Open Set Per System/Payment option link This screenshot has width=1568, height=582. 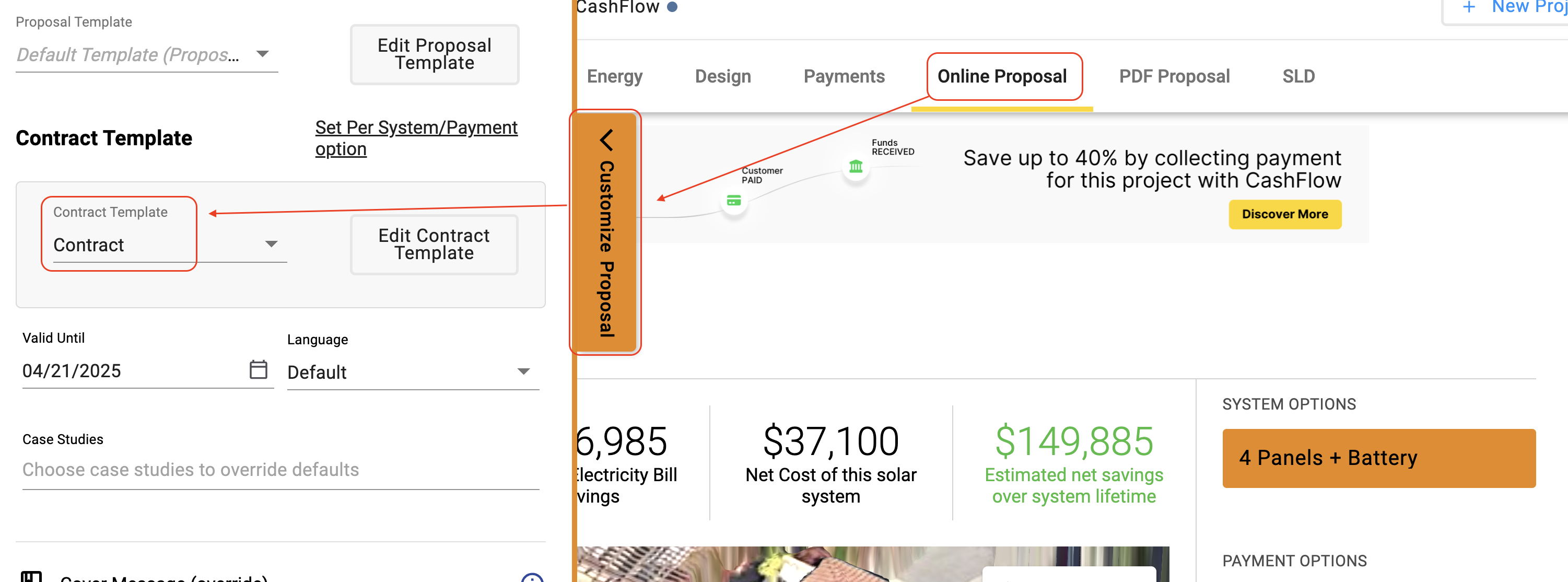pos(416,138)
